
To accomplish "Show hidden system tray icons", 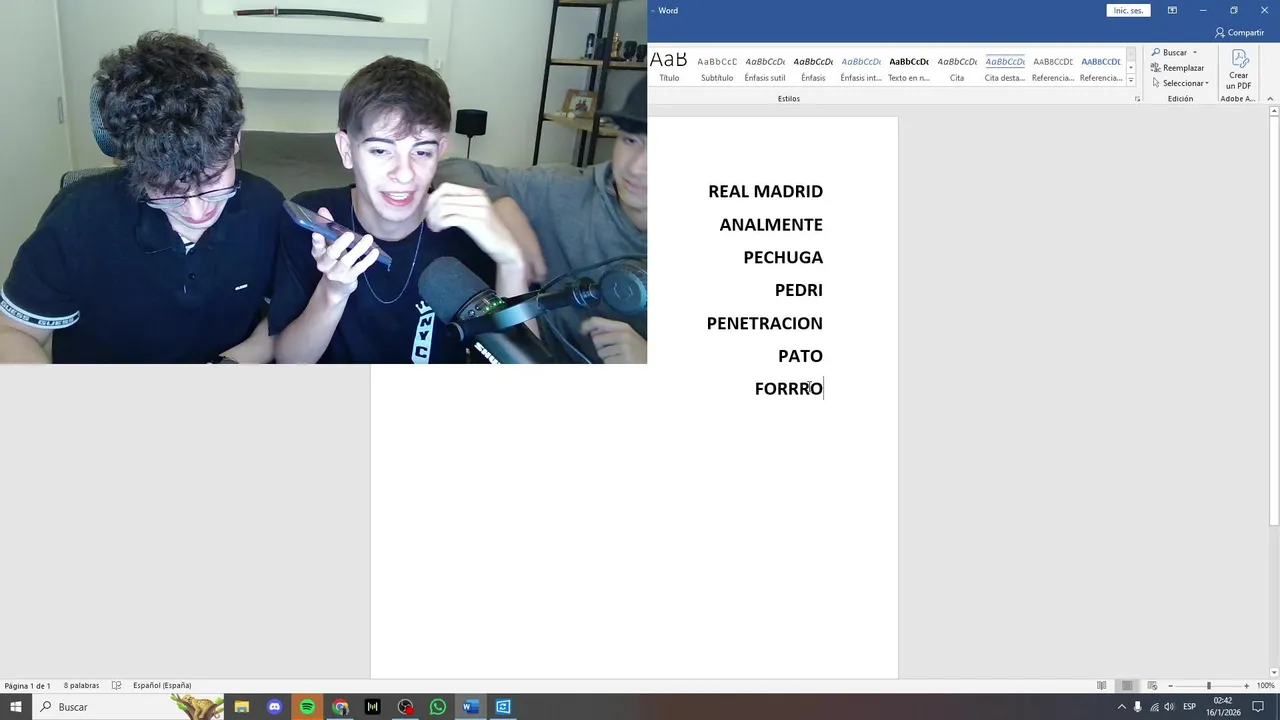I will tap(1121, 707).
